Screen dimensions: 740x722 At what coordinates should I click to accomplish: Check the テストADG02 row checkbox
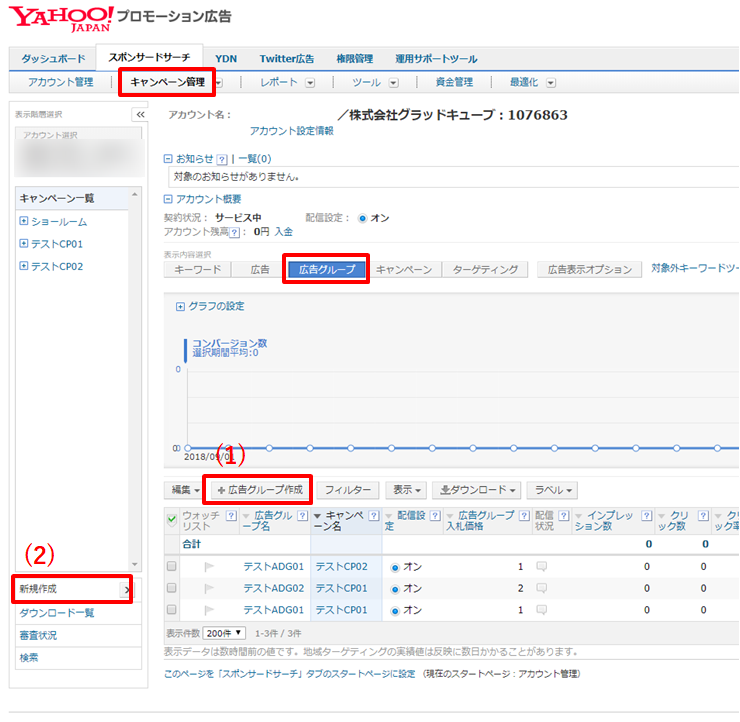tap(172, 588)
